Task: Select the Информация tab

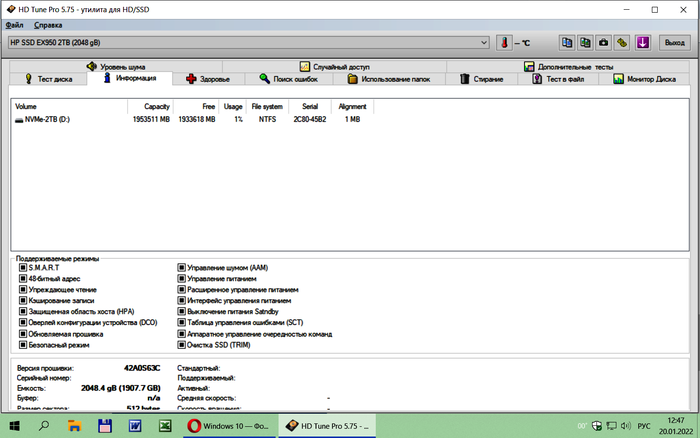Action: pos(129,78)
